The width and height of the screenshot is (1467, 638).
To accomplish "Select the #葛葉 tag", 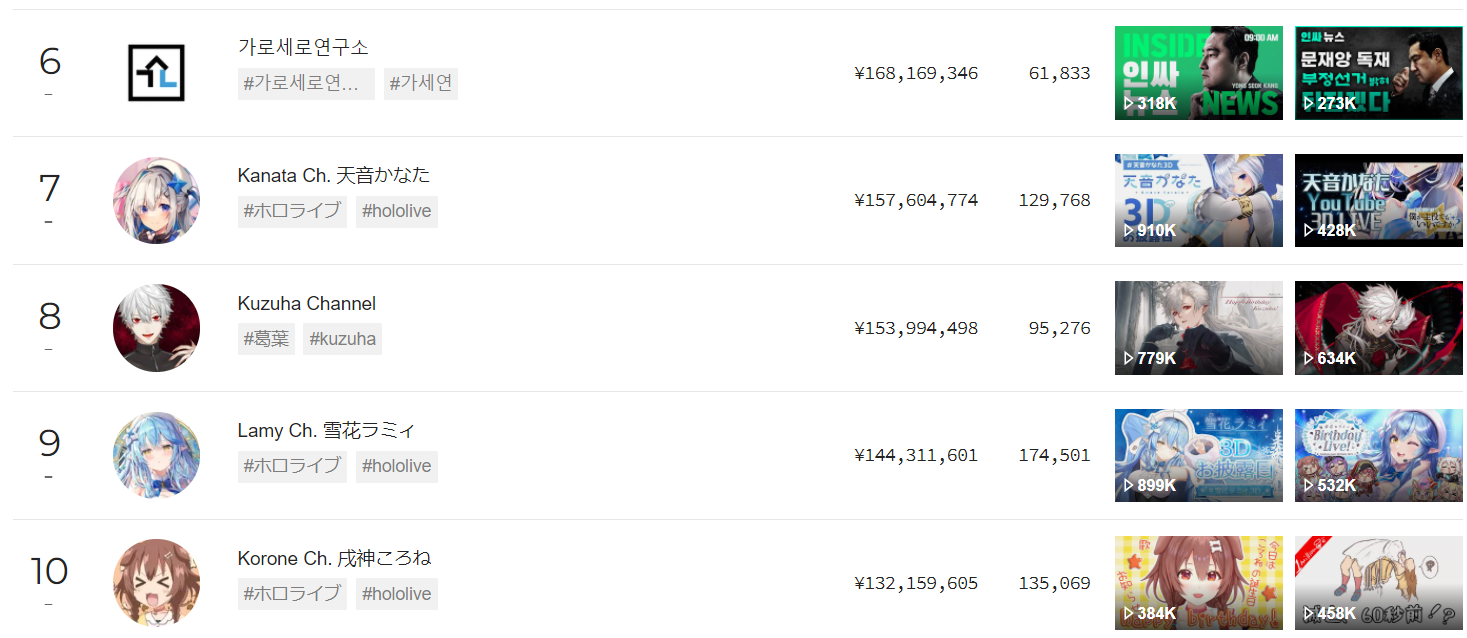I will coord(266,339).
